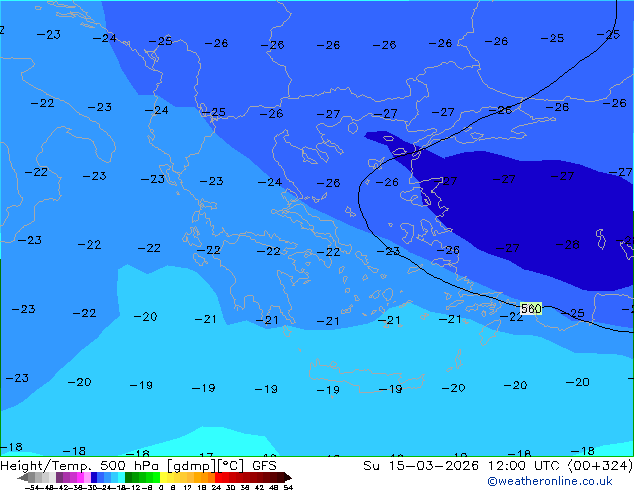Click the 12 tick label on legend
Image resolution: width=634 pixels, height=490 pixels.
point(187,487)
